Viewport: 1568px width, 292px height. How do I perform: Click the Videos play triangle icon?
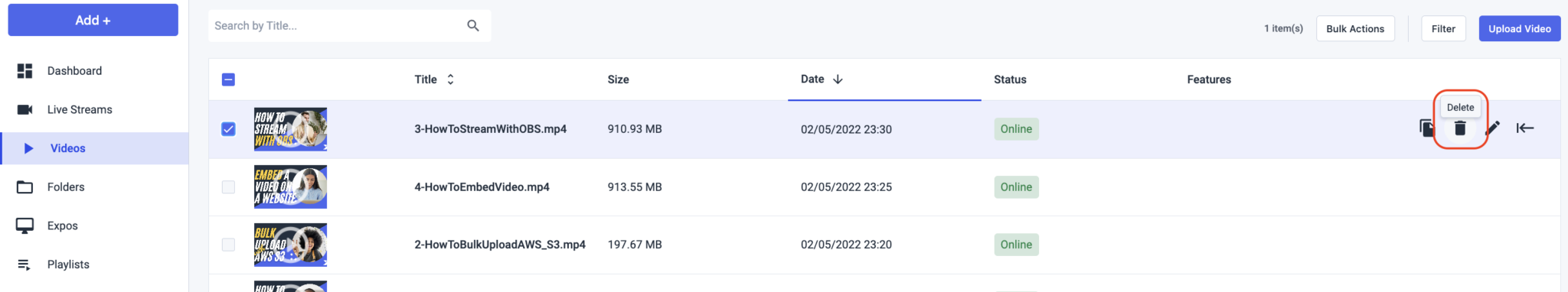(28, 148)
